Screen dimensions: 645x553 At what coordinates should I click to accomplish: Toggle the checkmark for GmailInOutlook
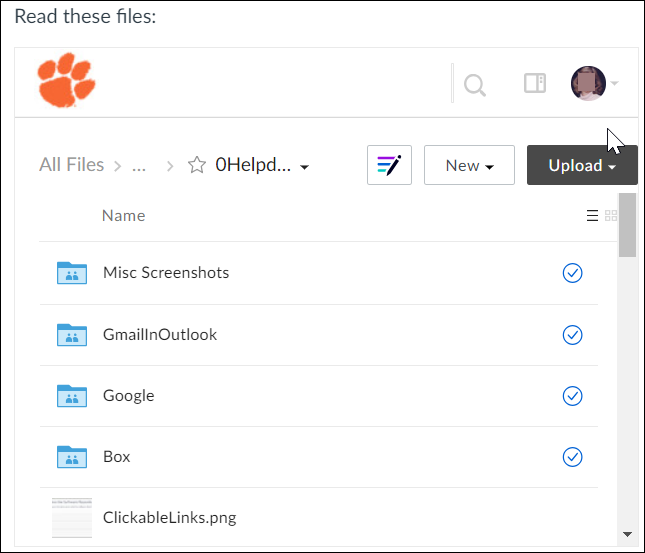(572, 335)
